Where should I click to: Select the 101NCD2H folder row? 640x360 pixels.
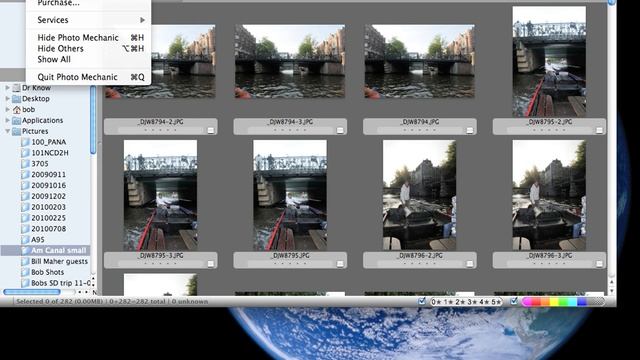tap(45, 153)
